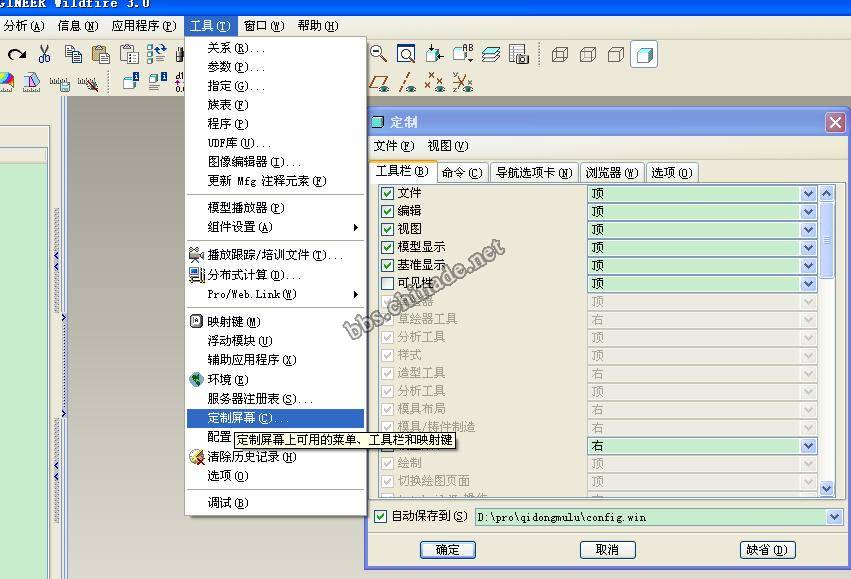Toggle coordinate systems display icon
Image resolution: width=851 pixels, height=579 pixels.
463,82
